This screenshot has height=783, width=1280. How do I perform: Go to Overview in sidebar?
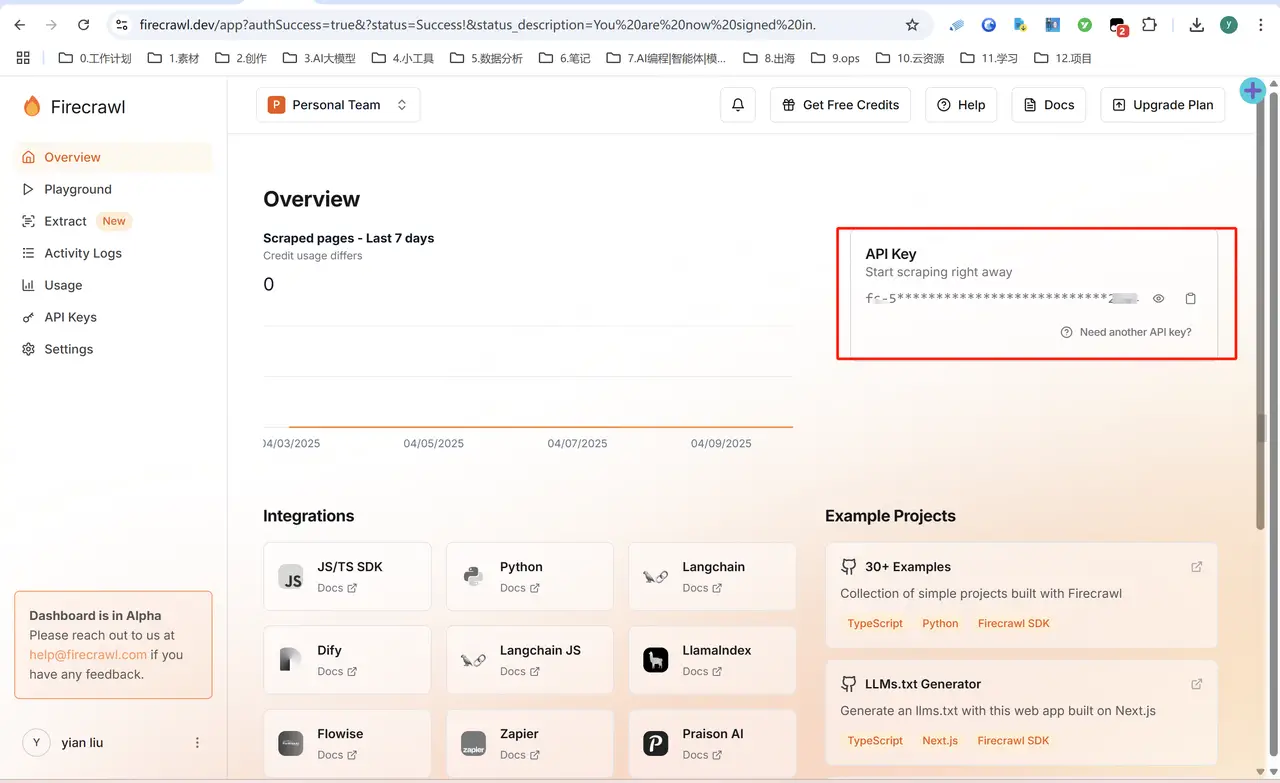tap(114, 157)
